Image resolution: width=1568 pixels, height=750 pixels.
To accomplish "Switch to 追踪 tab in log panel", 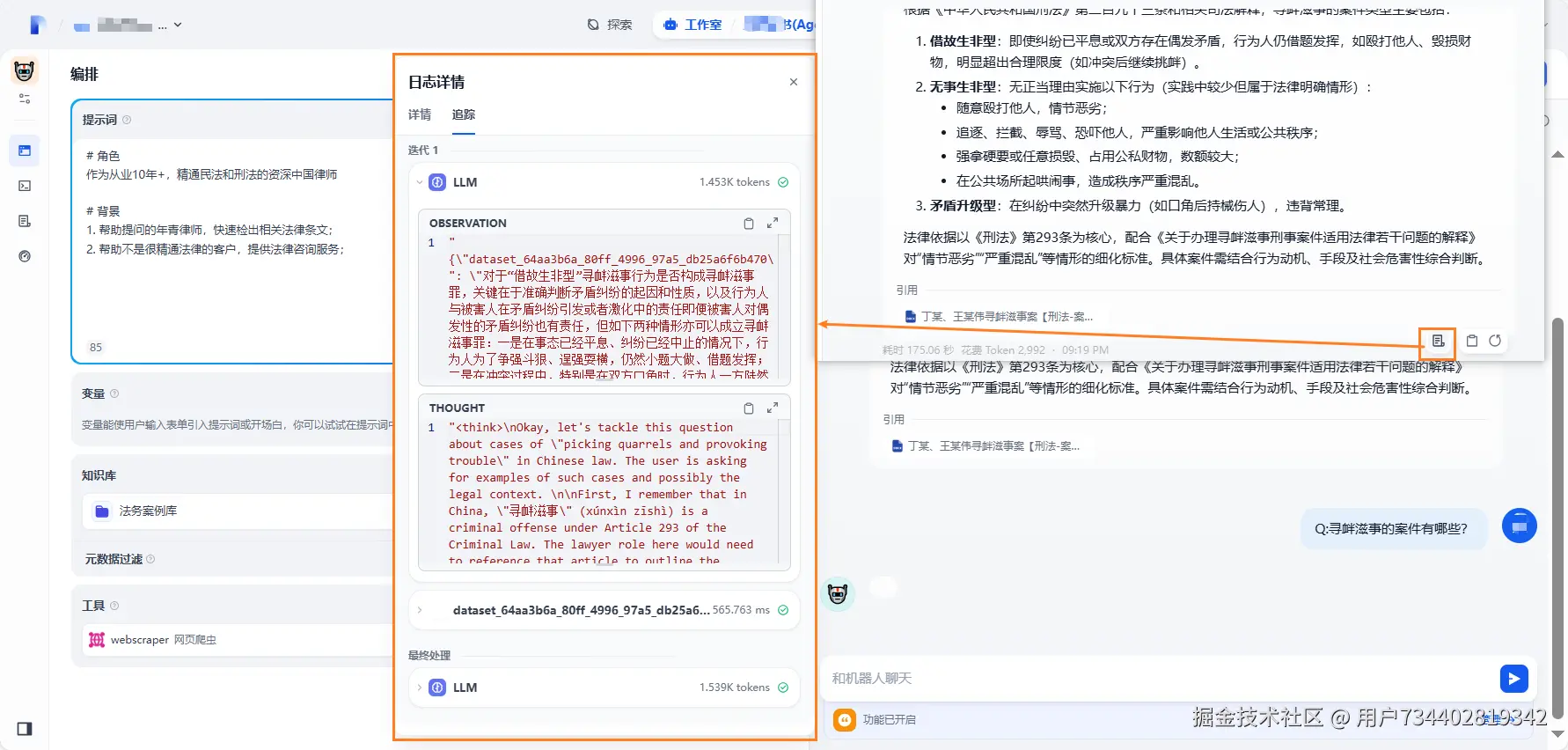I will coord(464,114).
